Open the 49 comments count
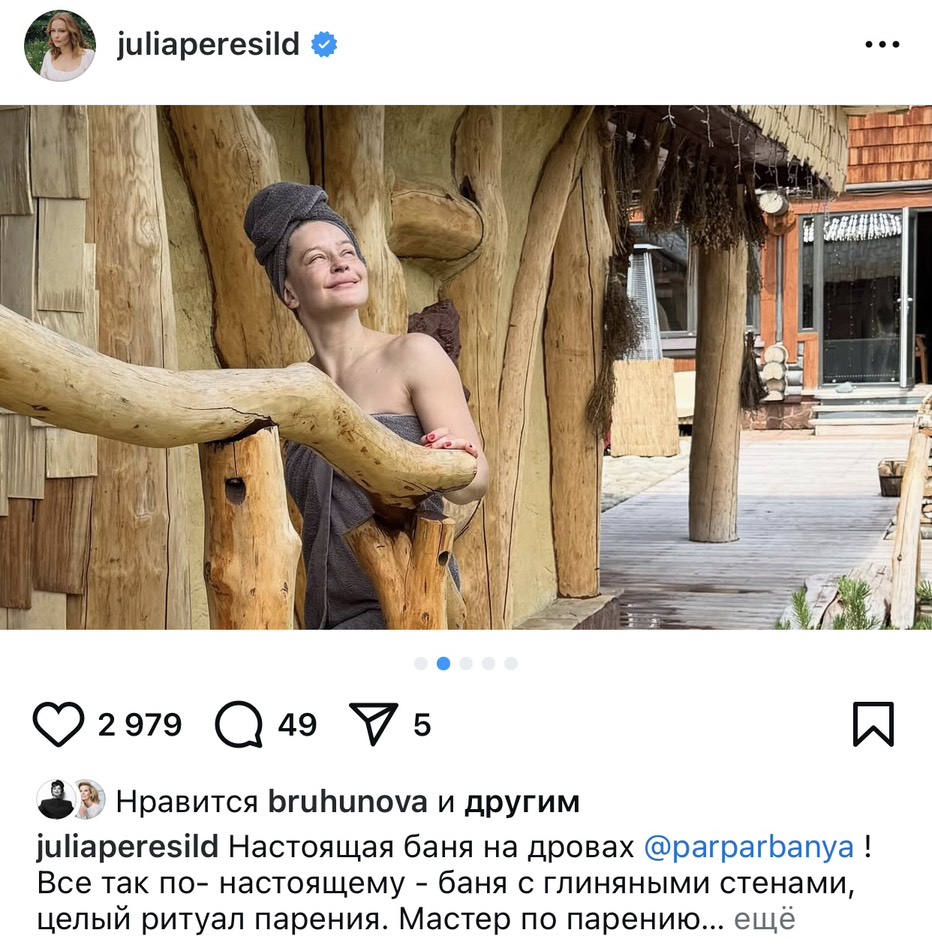The height and width of the screenshot is (951, 932). click(x=297, y=725)
